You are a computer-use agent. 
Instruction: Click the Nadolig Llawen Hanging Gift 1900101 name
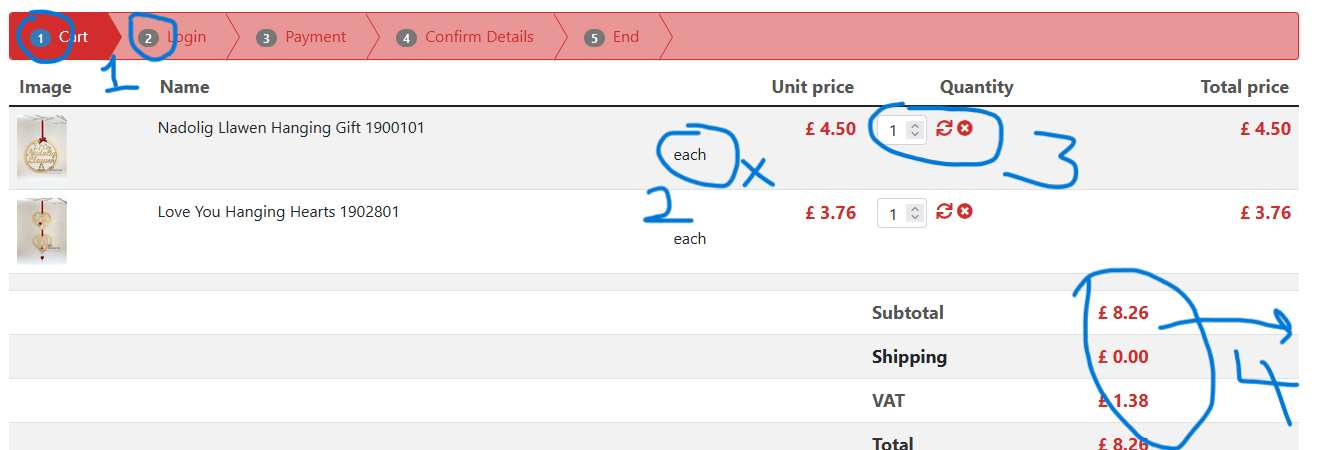tap(291, 128)
